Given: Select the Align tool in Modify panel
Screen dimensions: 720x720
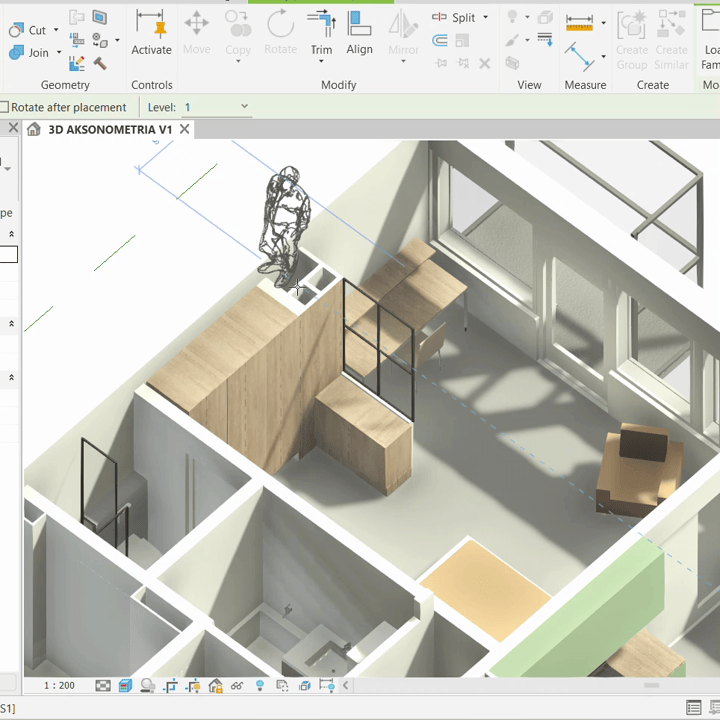Looking at the screenshot, I should coord(359,31).
